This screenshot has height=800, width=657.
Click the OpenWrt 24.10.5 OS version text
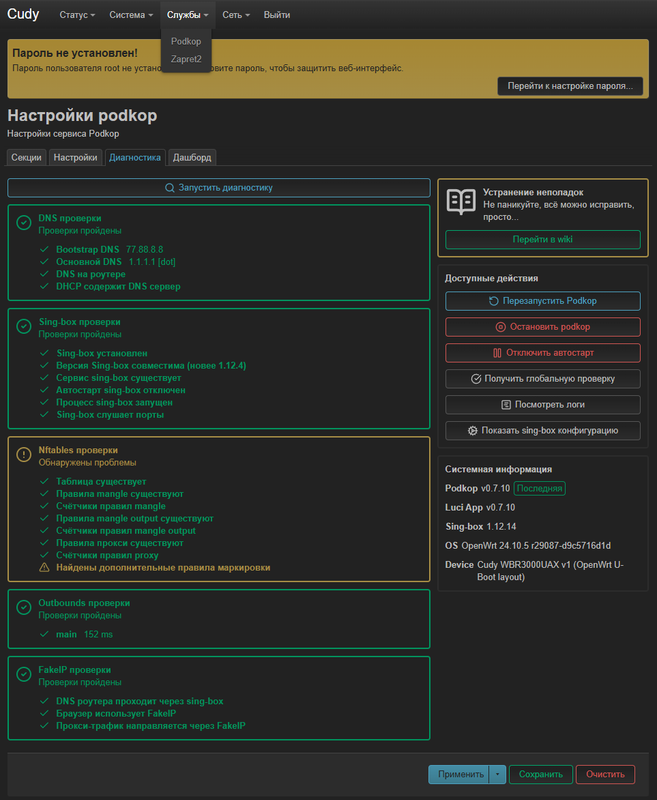(x=536, y=546)
